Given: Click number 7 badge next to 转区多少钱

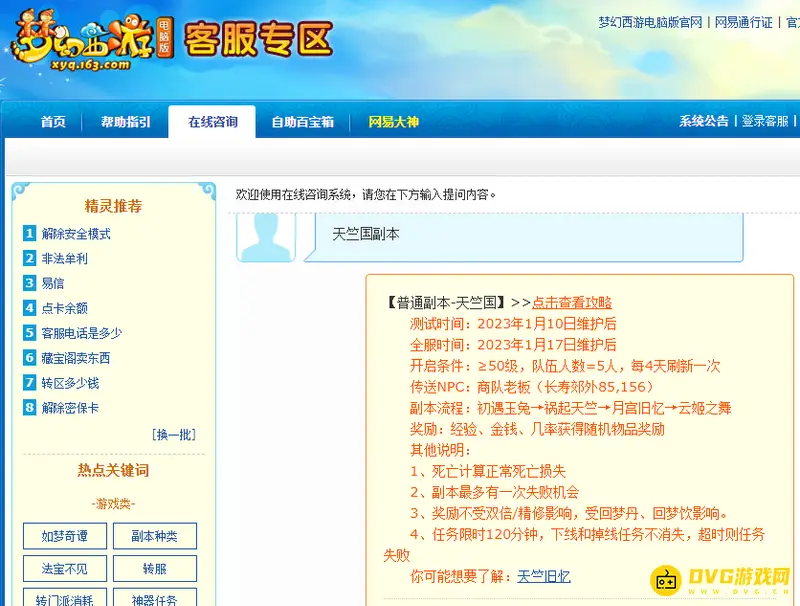Looking at the screenshot, I should pyautogui.click(x=30, y=383).
